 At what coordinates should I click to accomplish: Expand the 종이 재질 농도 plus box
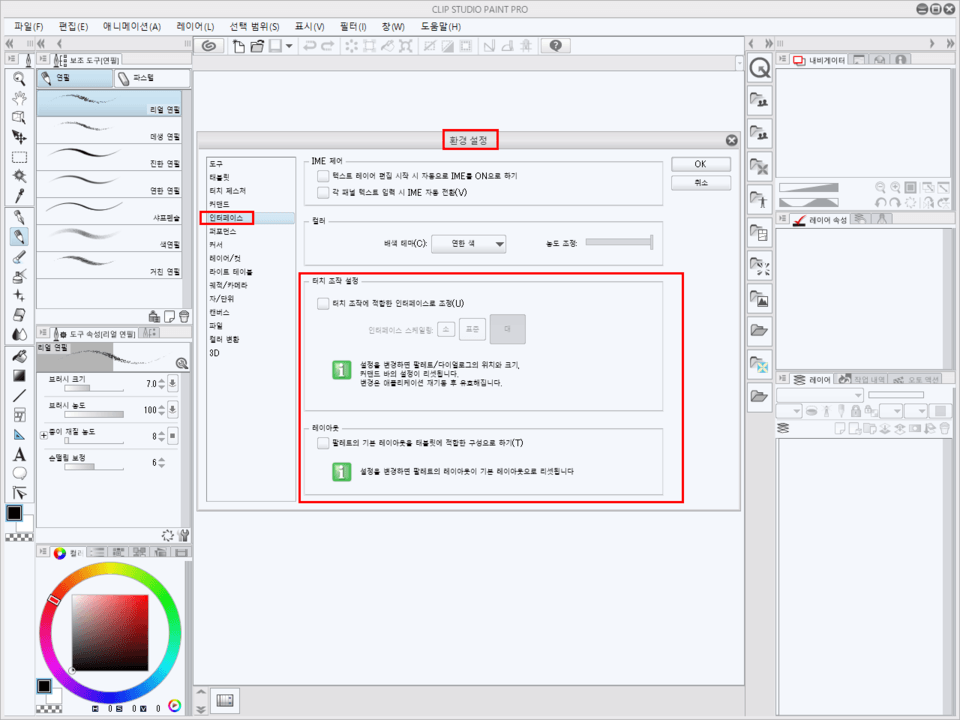[43, 436]
